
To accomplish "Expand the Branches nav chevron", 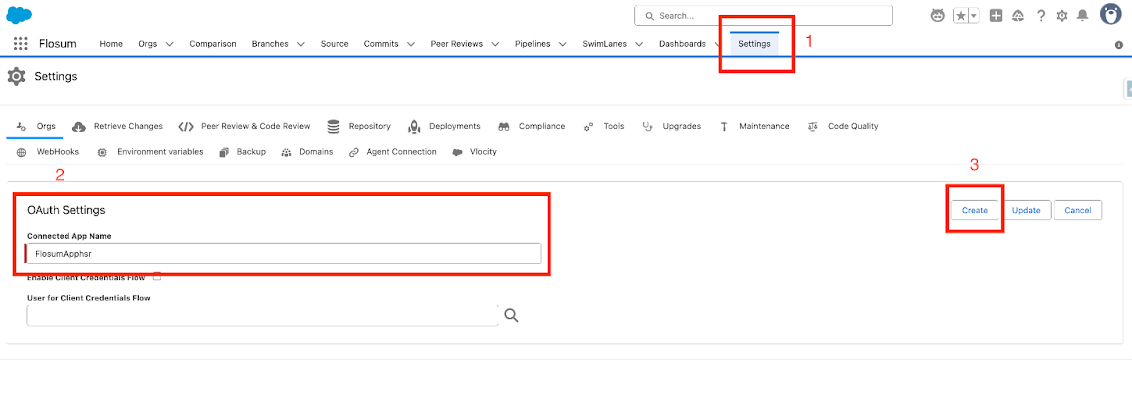I will [x=300, y=44].
